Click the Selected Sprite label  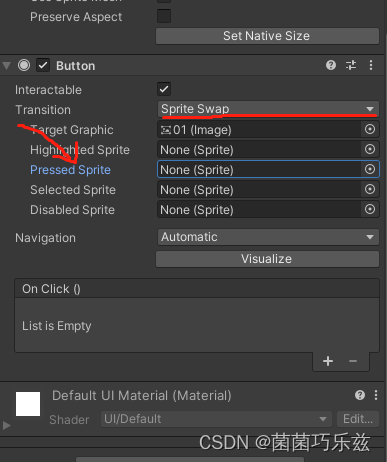coord(73,190)
